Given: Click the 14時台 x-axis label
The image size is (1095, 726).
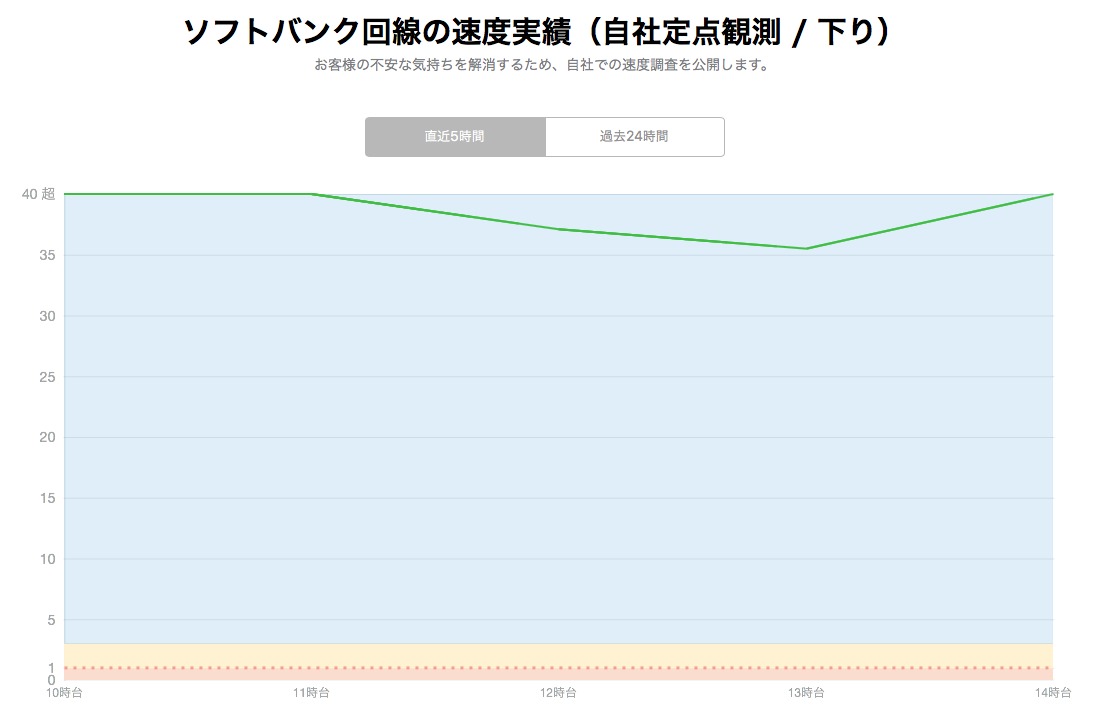Looking at the screenshot, I should click(1053, 692).
